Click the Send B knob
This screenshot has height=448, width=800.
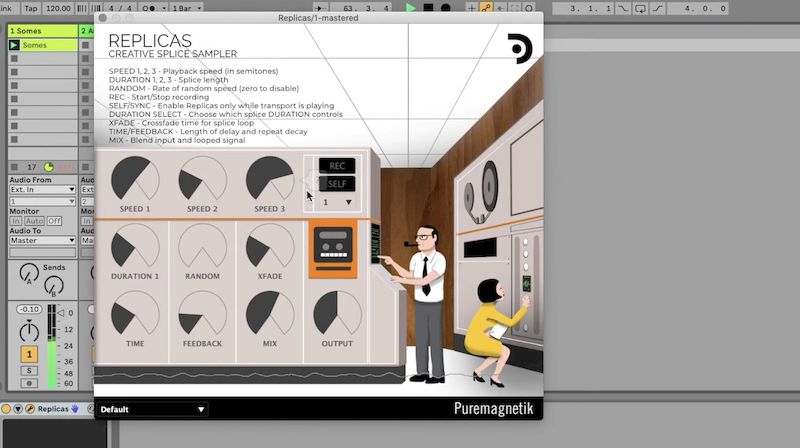tap(54, 286)
